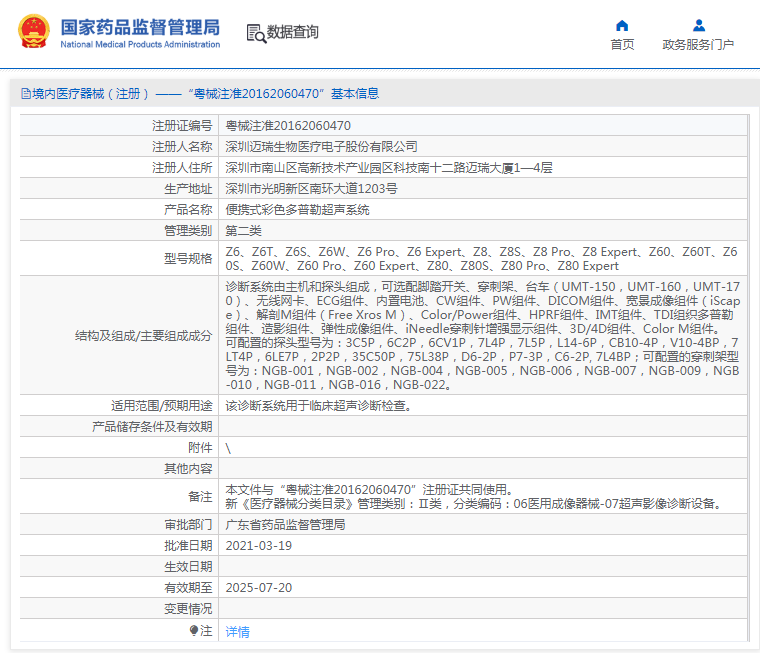Image resolution: width=760 pixels, height=653 pixels.
Task: Select the 型号规格 model list text
Action: 481,258
